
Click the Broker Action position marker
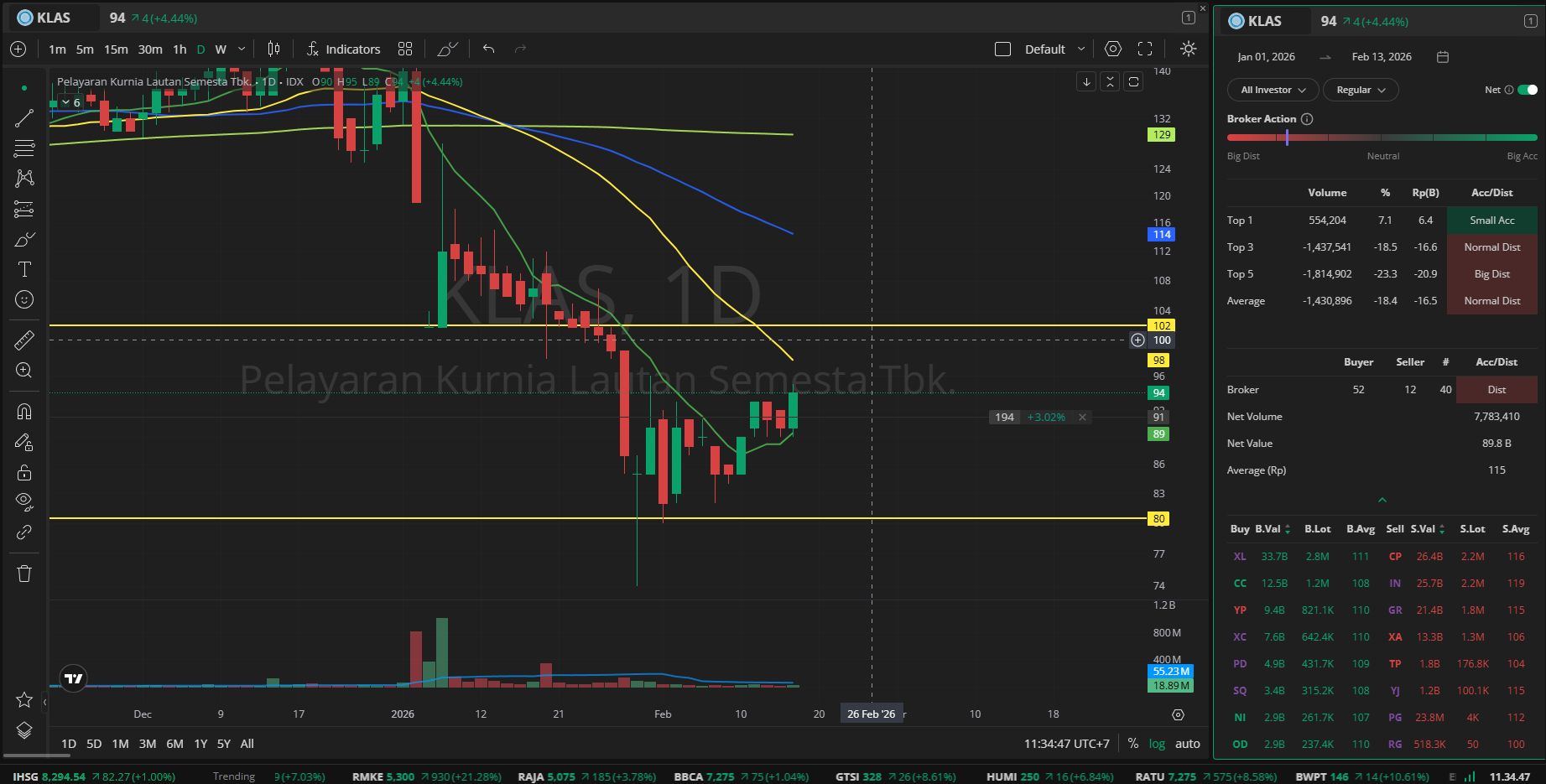1287,138
